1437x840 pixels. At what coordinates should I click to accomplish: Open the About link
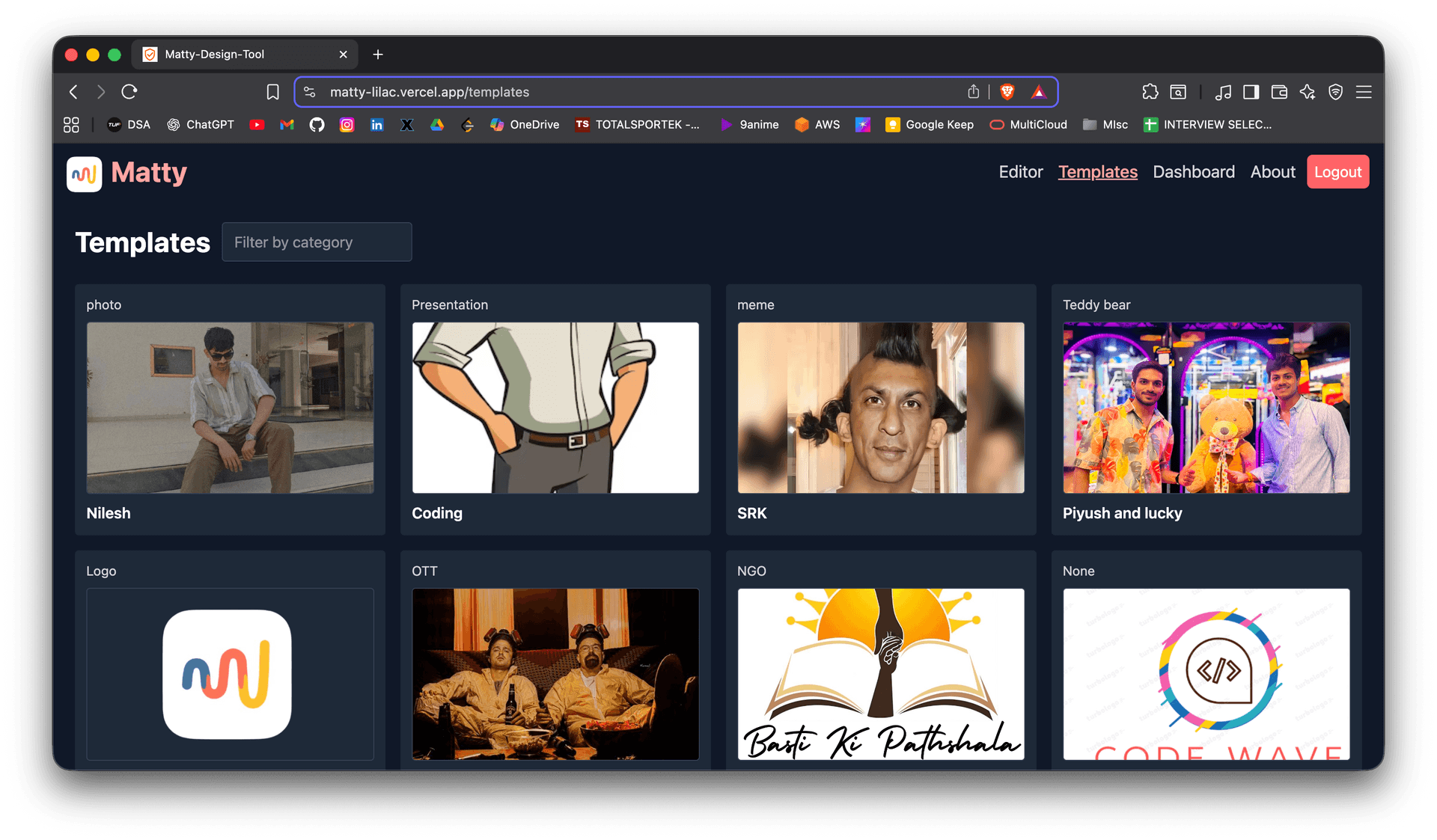(1272, 172)
